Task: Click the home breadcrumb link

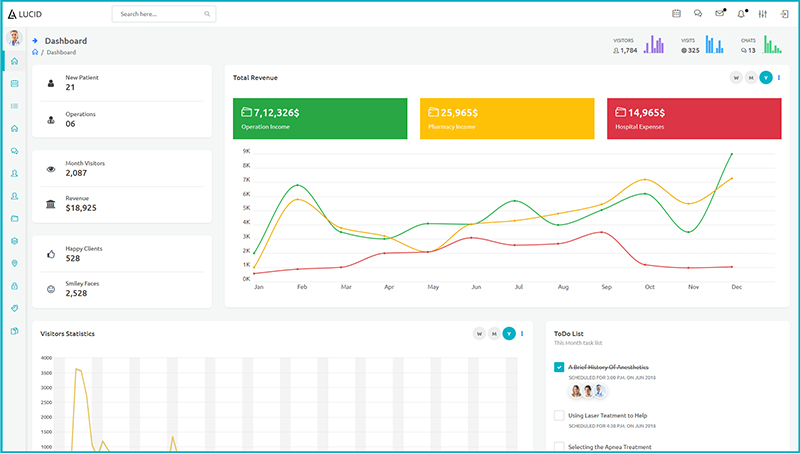Action: [36, 52]
